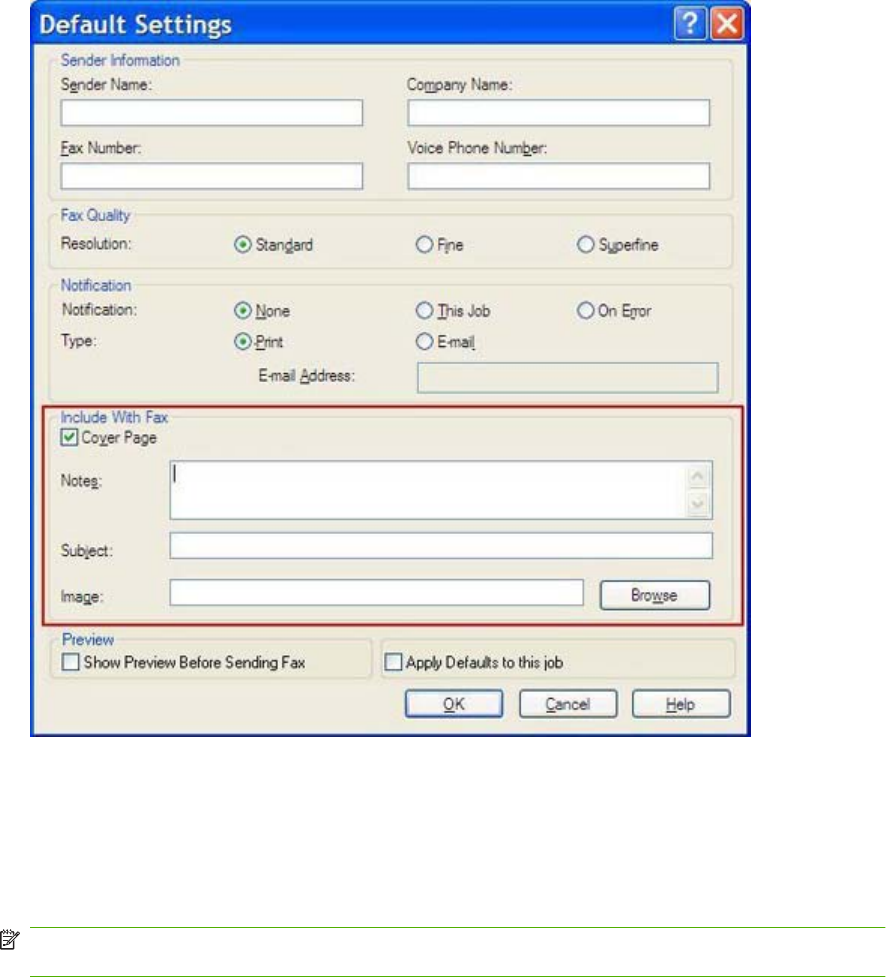
Task: Enable Show Preview Before Sending Fax
Action: tap(70, 662)
